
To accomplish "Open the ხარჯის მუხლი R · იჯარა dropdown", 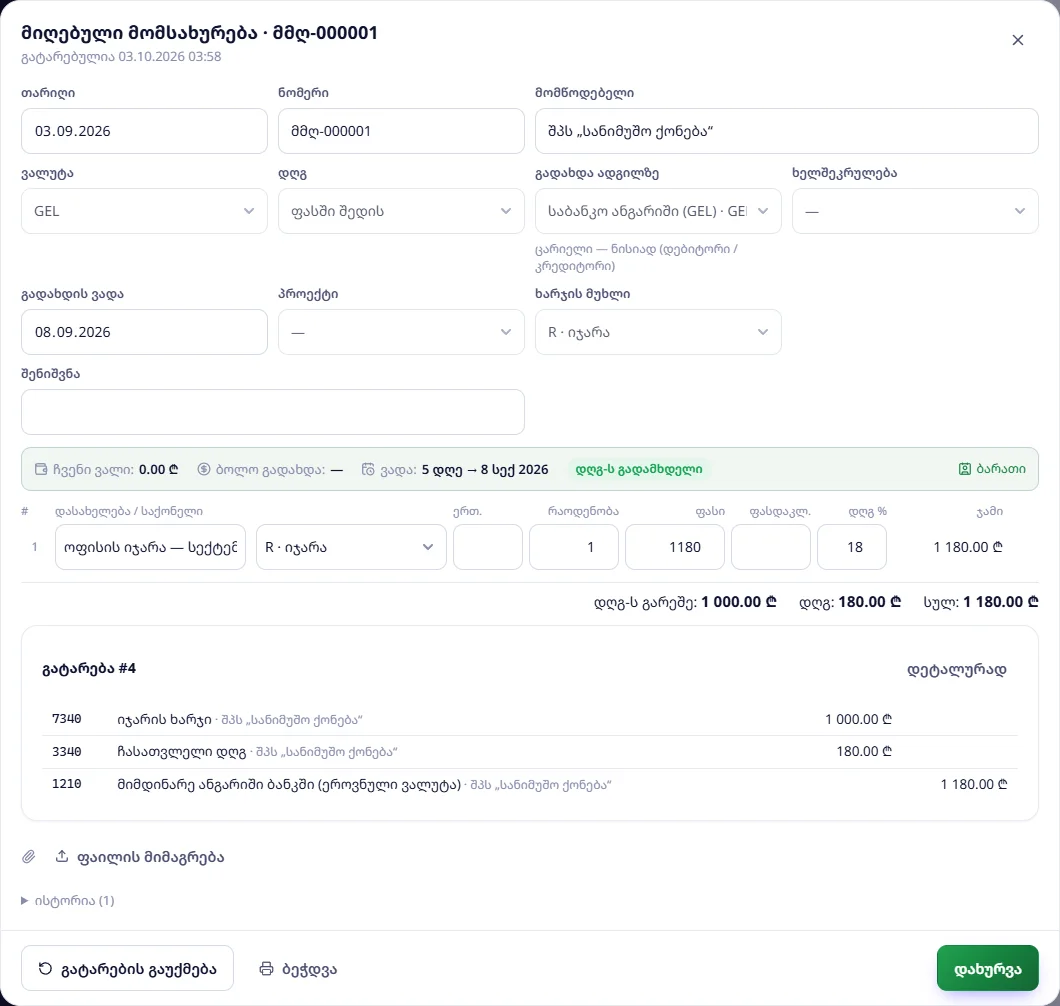I will tap(658, 332).
